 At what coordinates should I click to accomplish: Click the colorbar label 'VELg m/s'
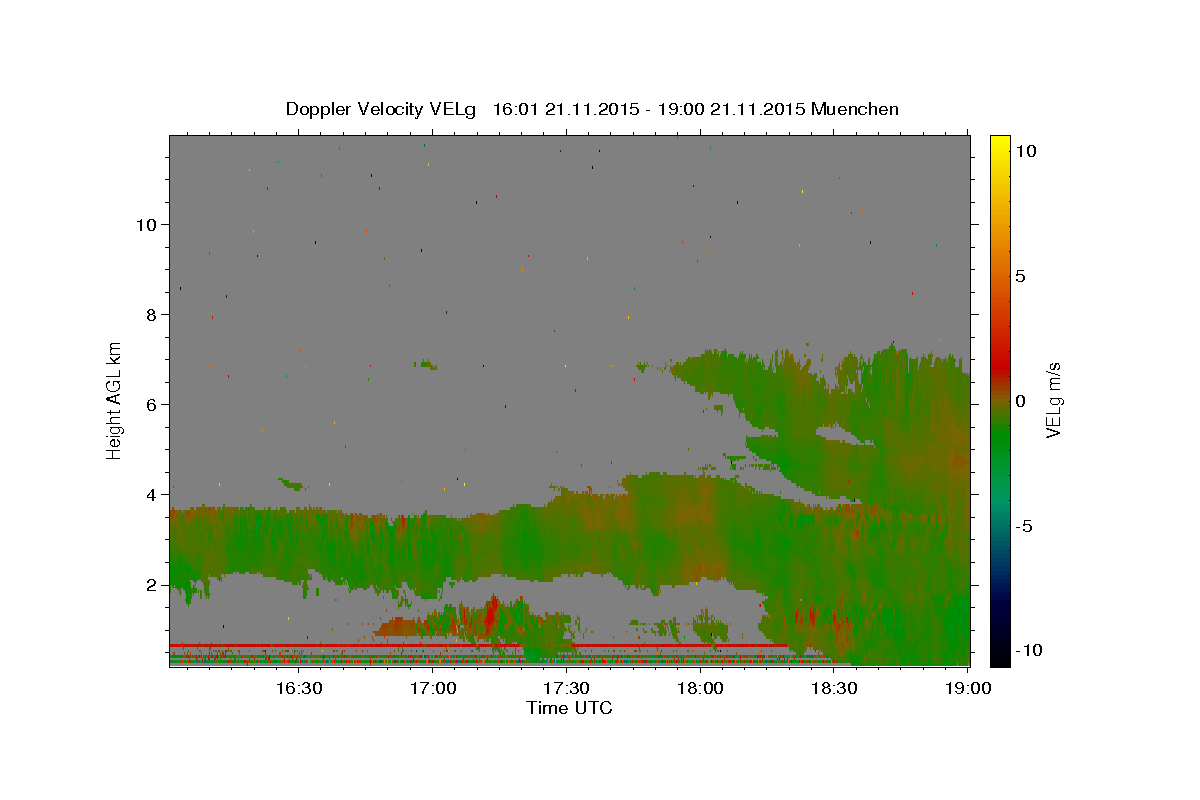1053,400
